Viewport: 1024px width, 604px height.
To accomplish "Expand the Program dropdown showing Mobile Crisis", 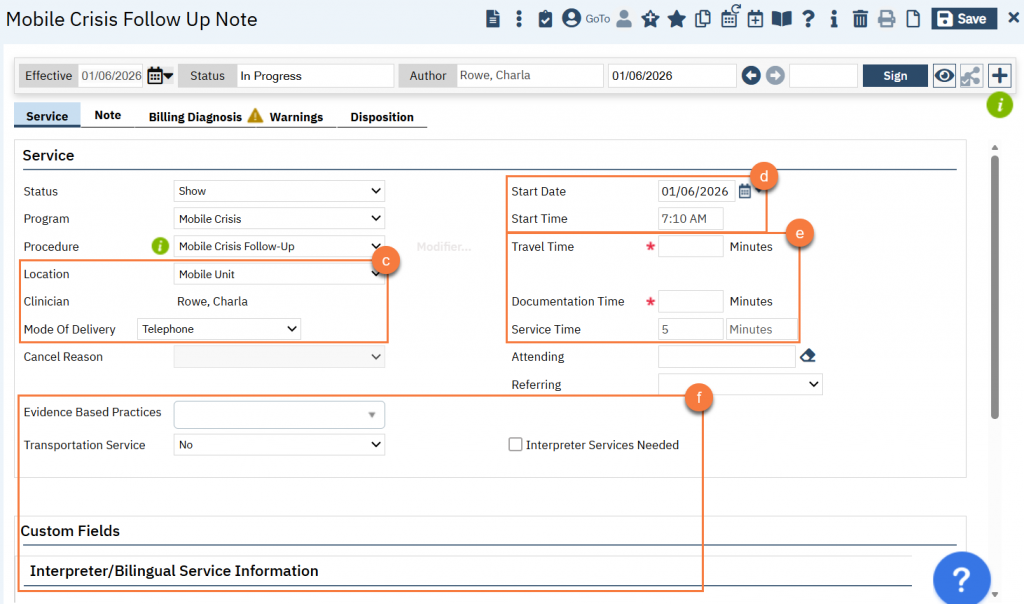I will click(x=279, y=219).
